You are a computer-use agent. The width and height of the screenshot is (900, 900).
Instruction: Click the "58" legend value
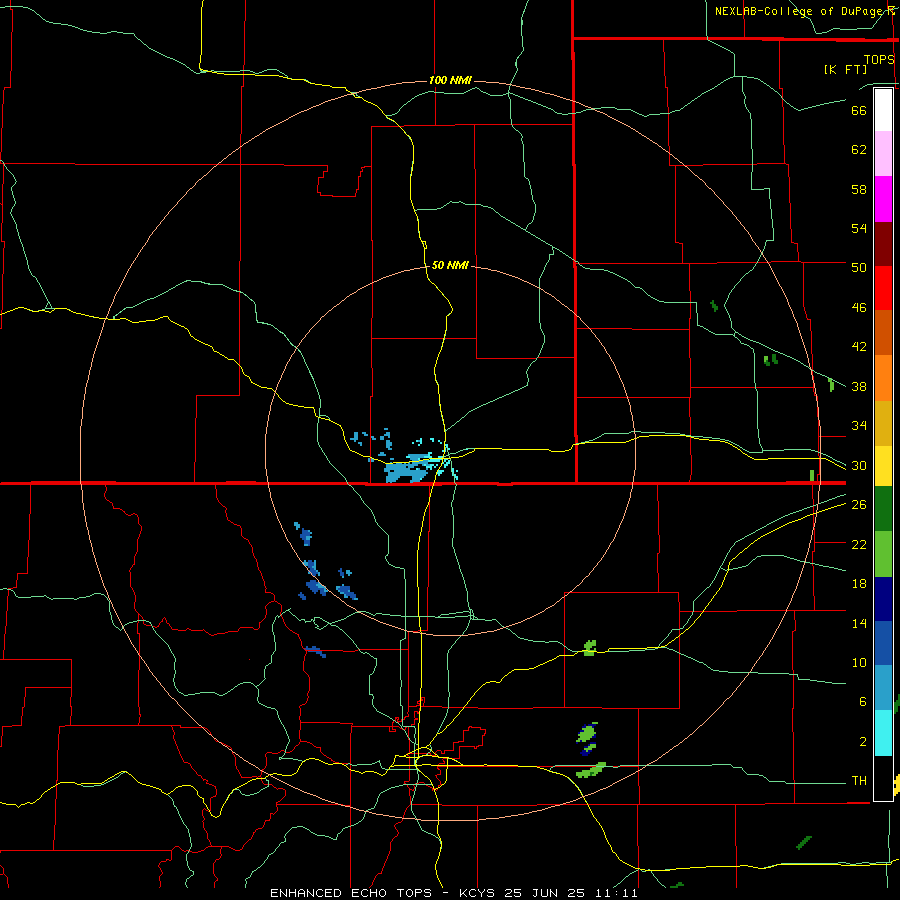click(859, 189)
